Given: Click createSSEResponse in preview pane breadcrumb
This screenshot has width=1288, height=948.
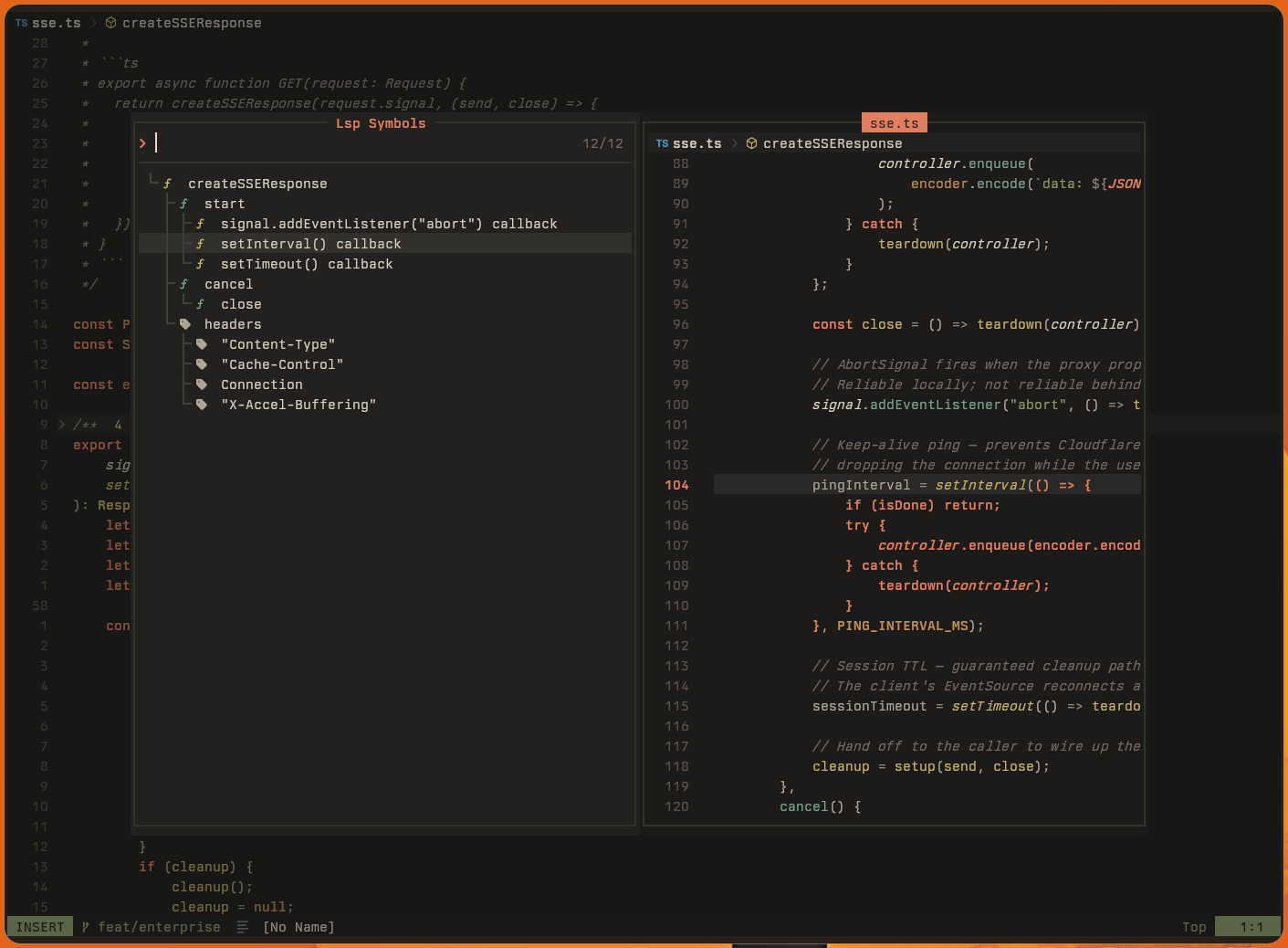Looking at the screenshot, I should tap(832, 143).
